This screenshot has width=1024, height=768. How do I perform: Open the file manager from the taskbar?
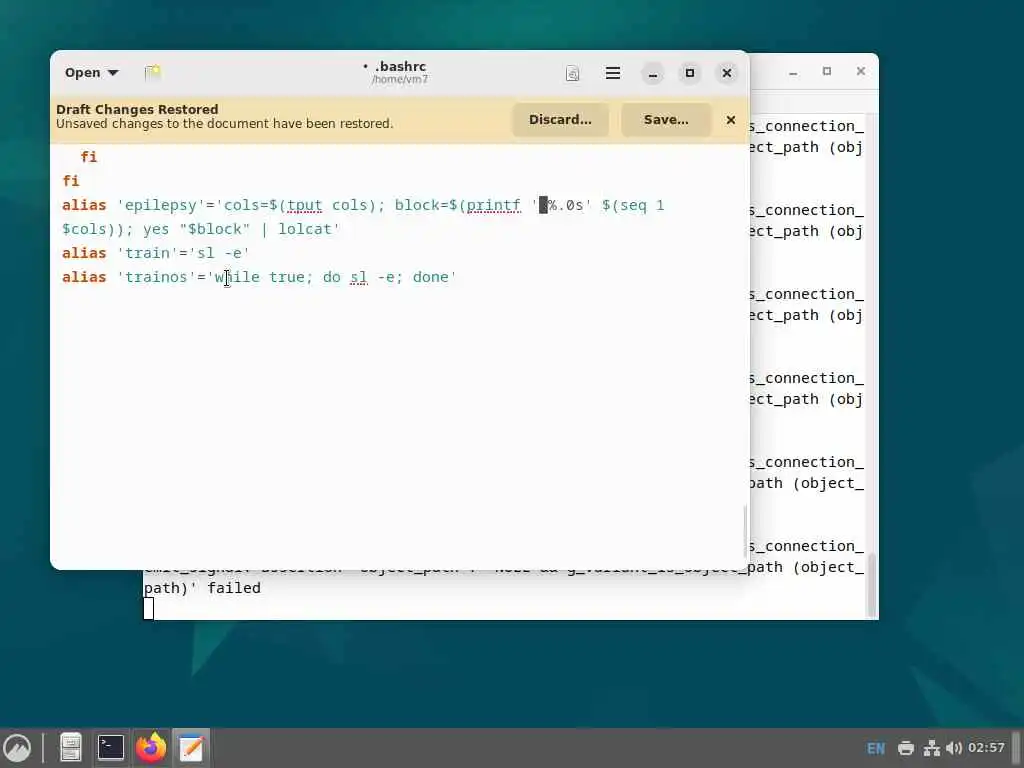pos(71,748)
